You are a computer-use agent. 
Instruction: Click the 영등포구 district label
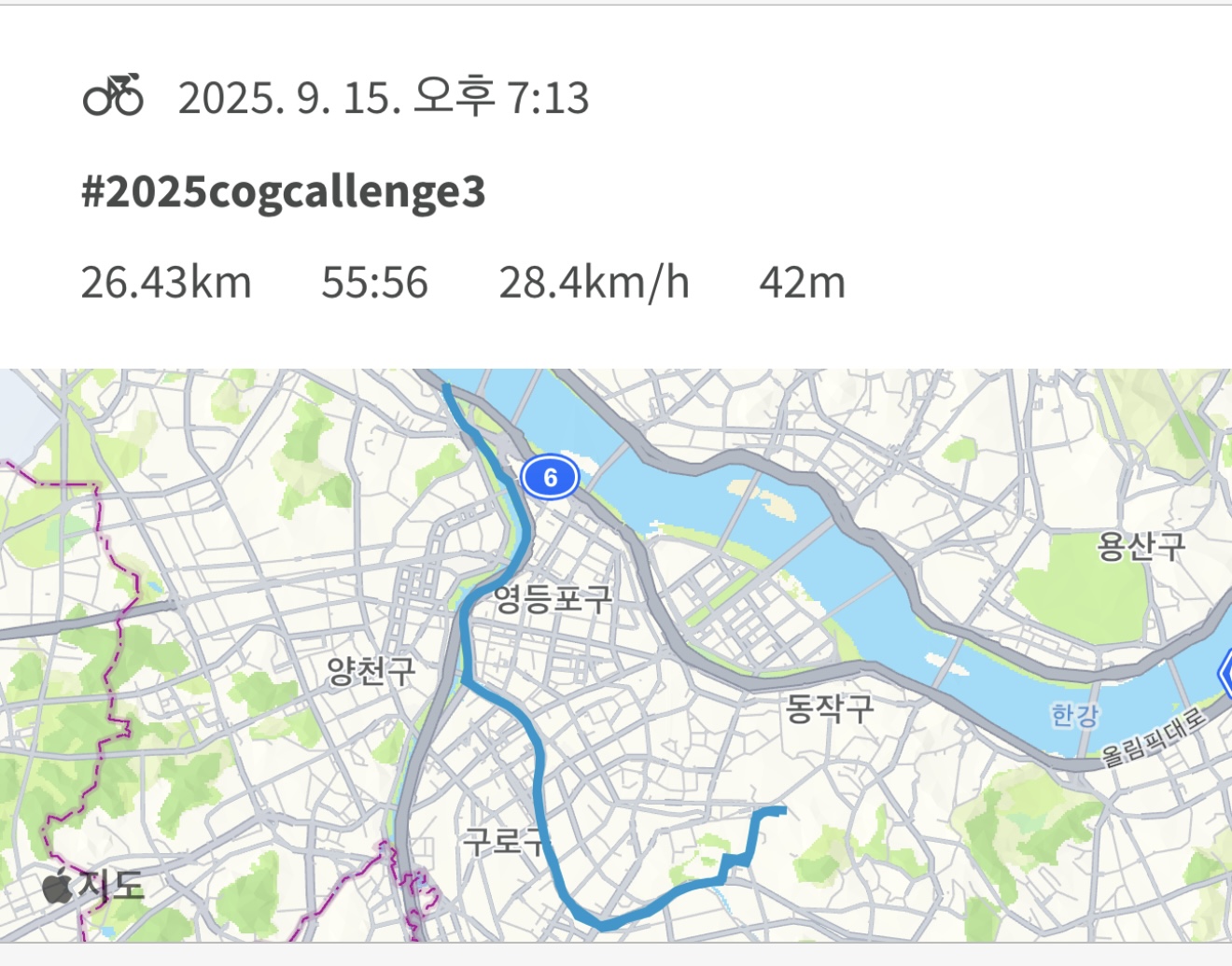553,598
